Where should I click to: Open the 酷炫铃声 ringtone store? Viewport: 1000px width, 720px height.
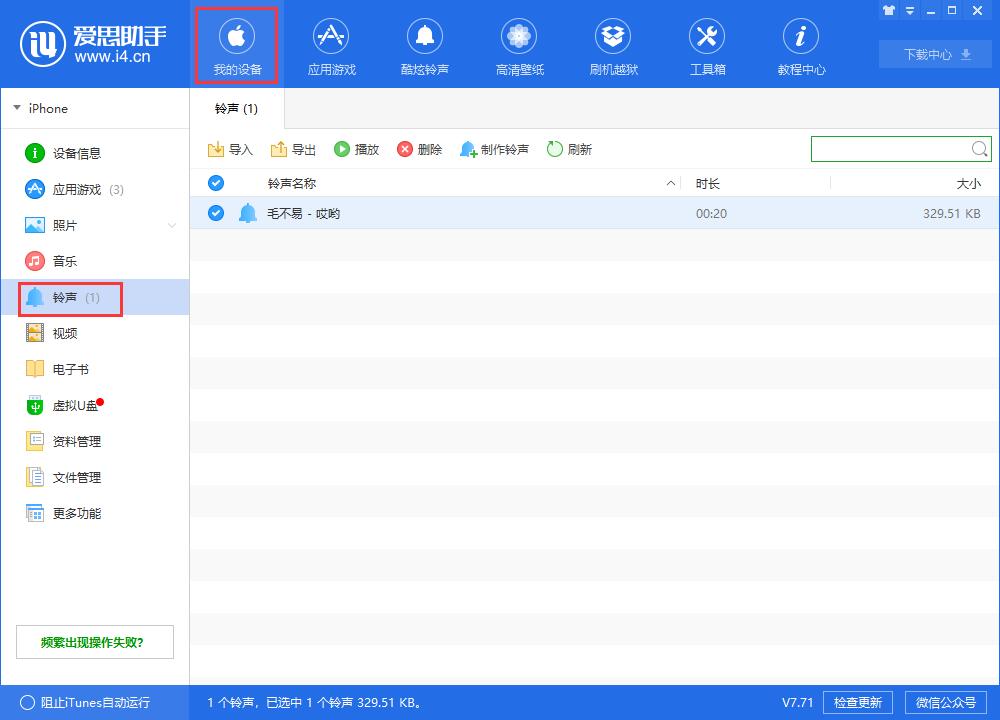[x=424, y=44]
